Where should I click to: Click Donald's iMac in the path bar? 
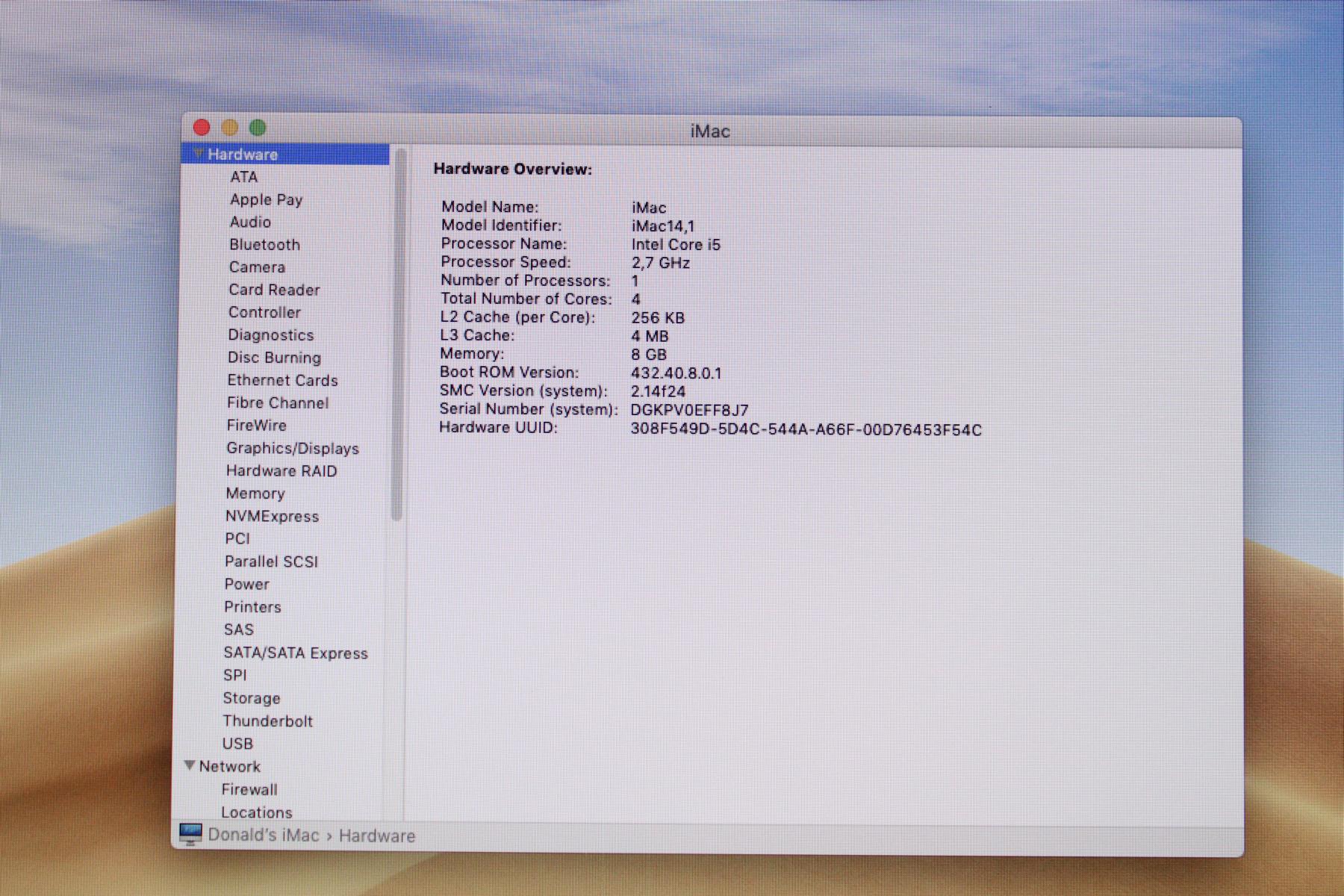click(264, 836)
